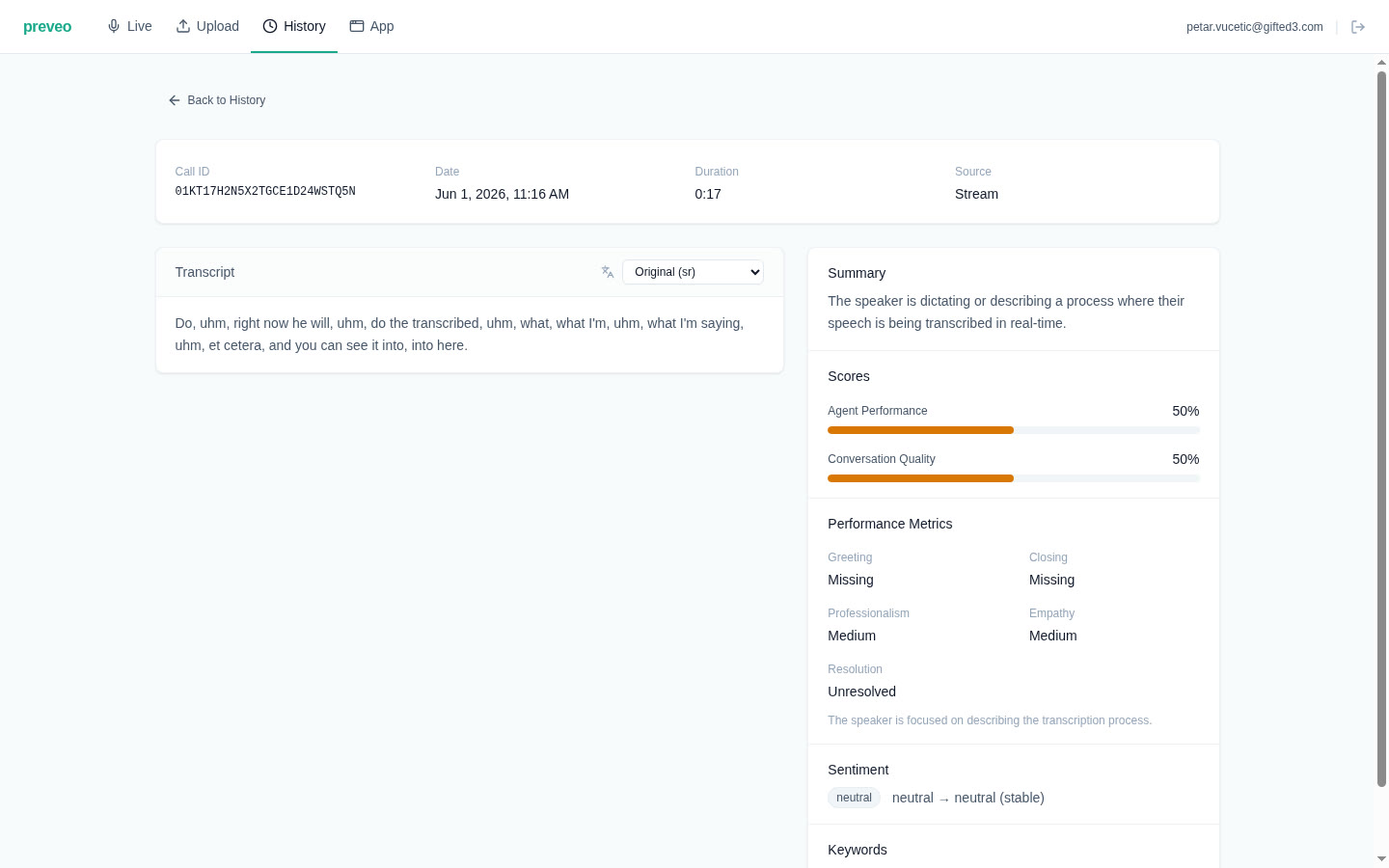Click the Professionalism value Medium
The height and width of the screenshot is (868, 1389).
[x=852, y=636]
